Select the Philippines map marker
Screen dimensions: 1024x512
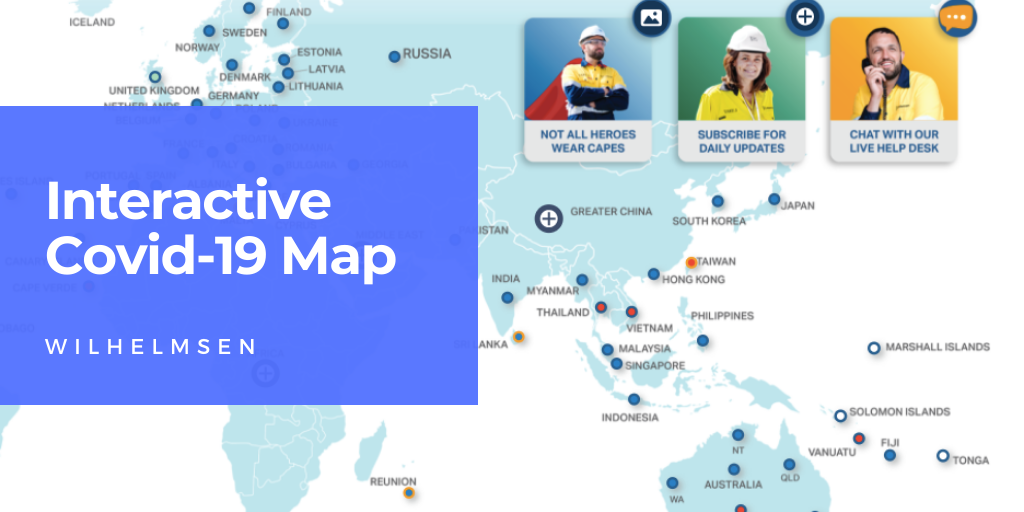(x=703, y=340)
